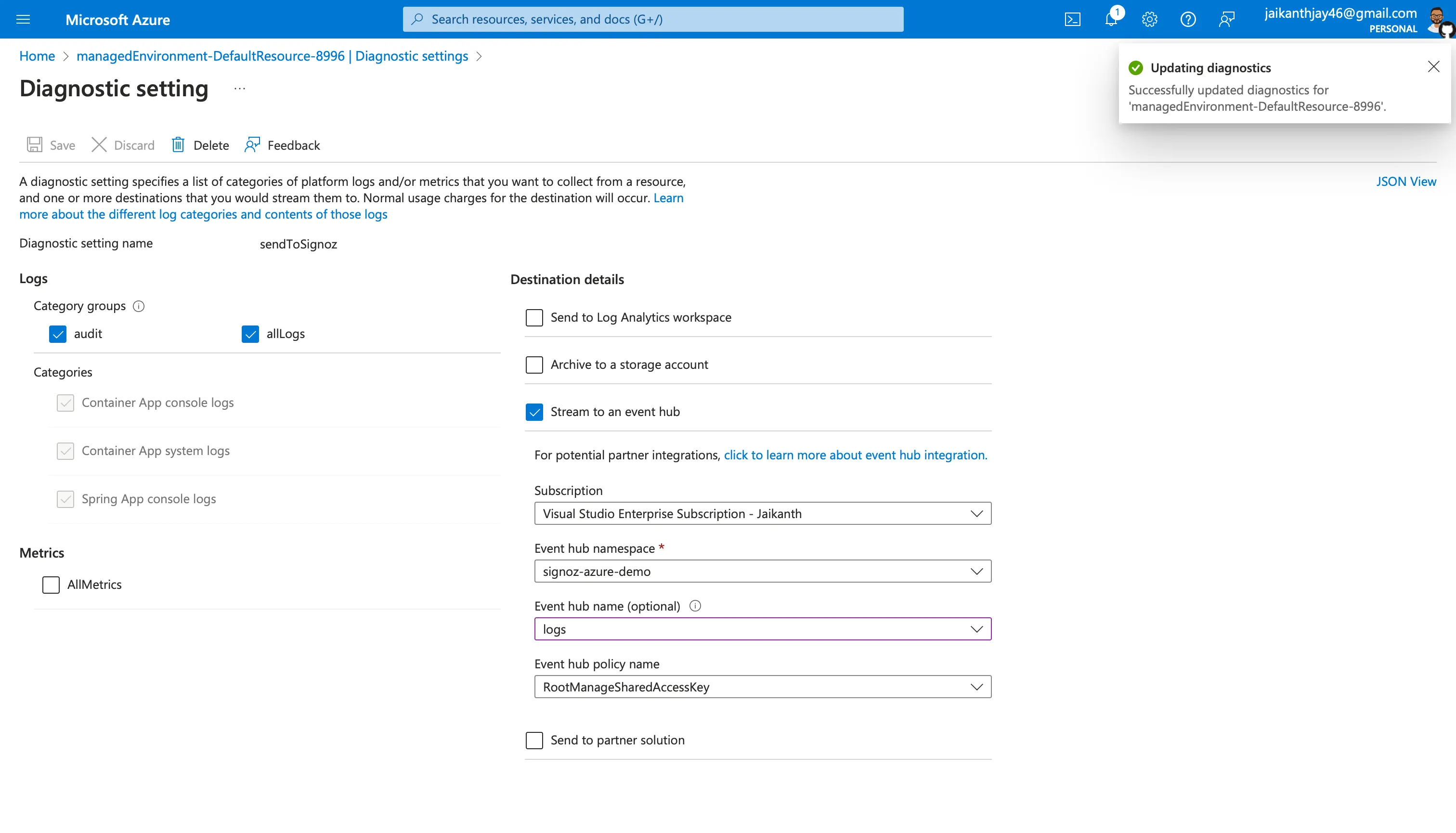Open portal settings gear
The image size is (1456, 833).
click(1149, 19)
